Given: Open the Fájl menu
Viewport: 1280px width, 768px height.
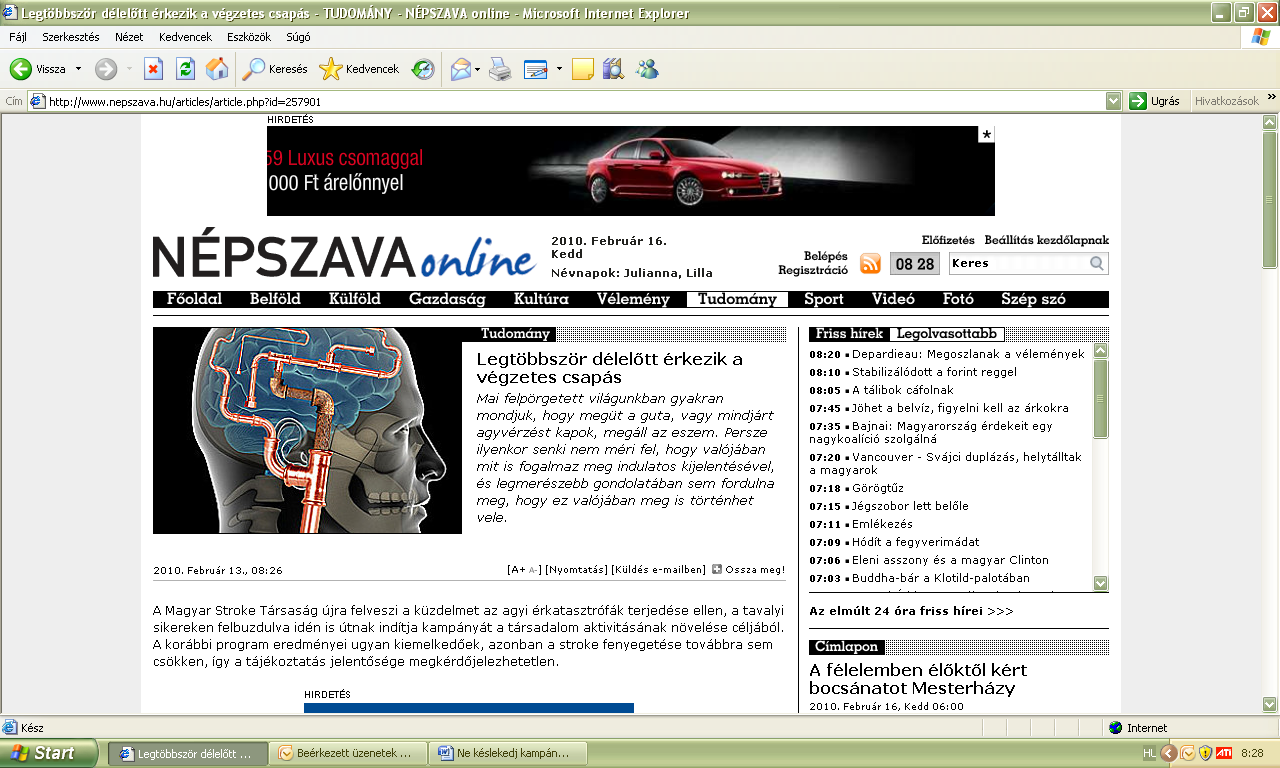Looking at the screenshot, I should (x=17, y=37).
